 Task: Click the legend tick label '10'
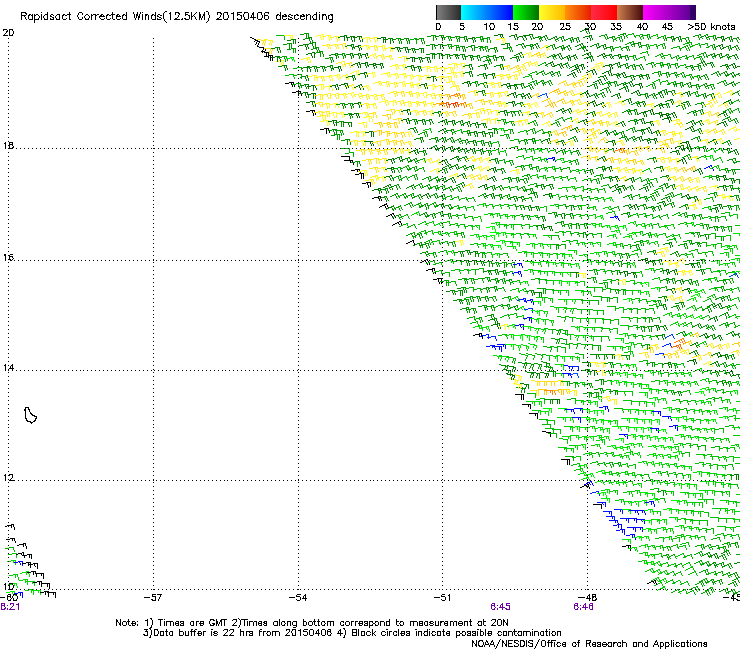pyautogui.click(x=489, y=27)
